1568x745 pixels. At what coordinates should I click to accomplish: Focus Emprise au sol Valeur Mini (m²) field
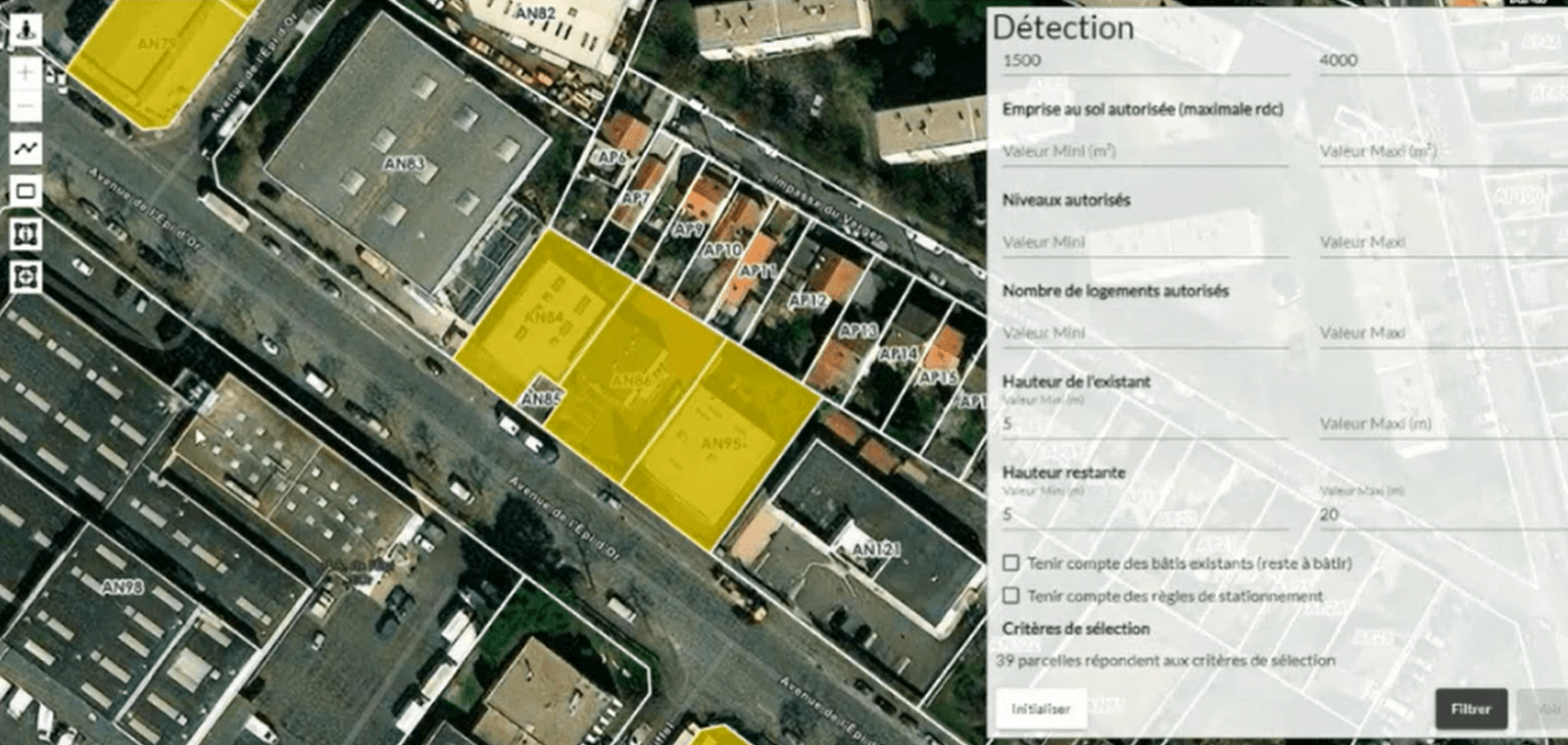[x=1144, y=151]
